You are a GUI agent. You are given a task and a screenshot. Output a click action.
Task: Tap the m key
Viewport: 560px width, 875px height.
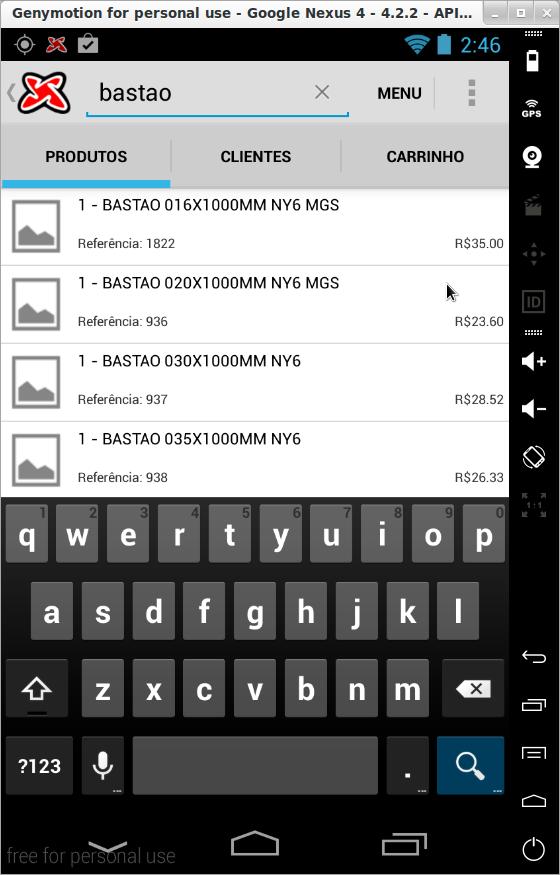408,689
